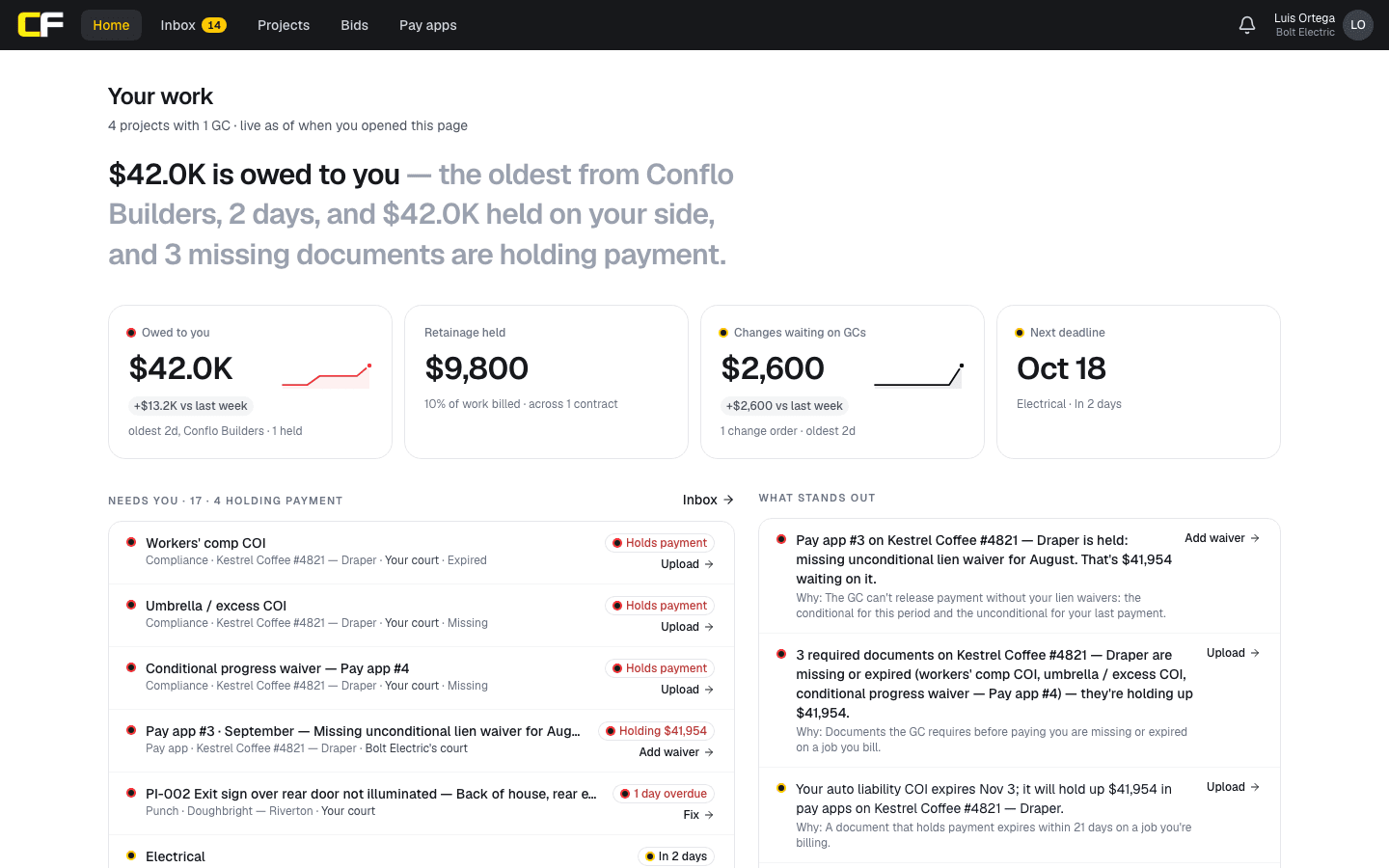Click the Your work heading
This screenshot has width=1389, height=868.
point(160,96)
